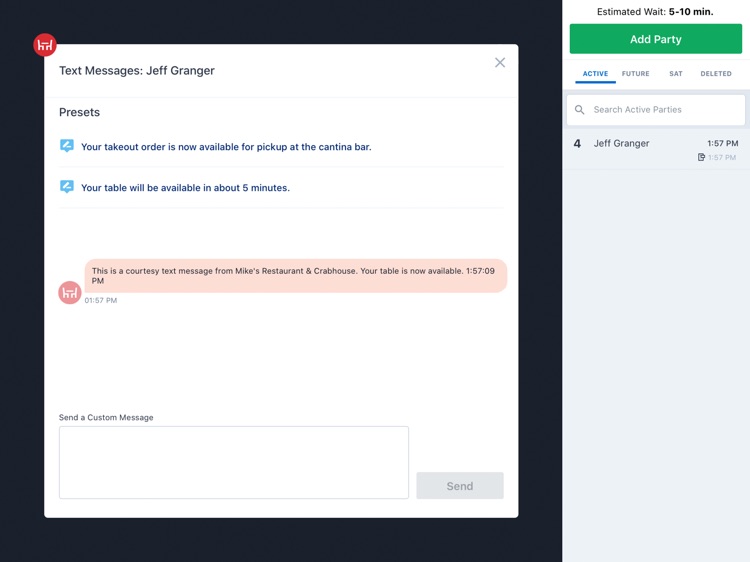Click the Send button
This screenshot has width=750, height=562.
(x=460, y=486)
